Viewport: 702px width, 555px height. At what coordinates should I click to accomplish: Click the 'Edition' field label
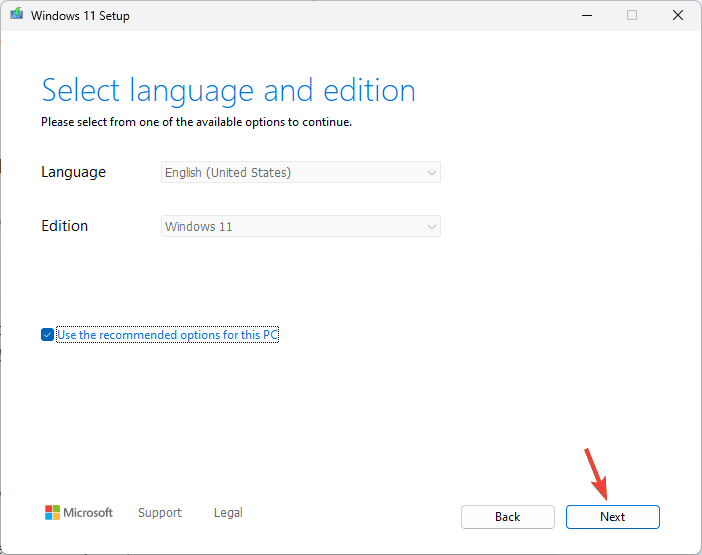[65, 226]
